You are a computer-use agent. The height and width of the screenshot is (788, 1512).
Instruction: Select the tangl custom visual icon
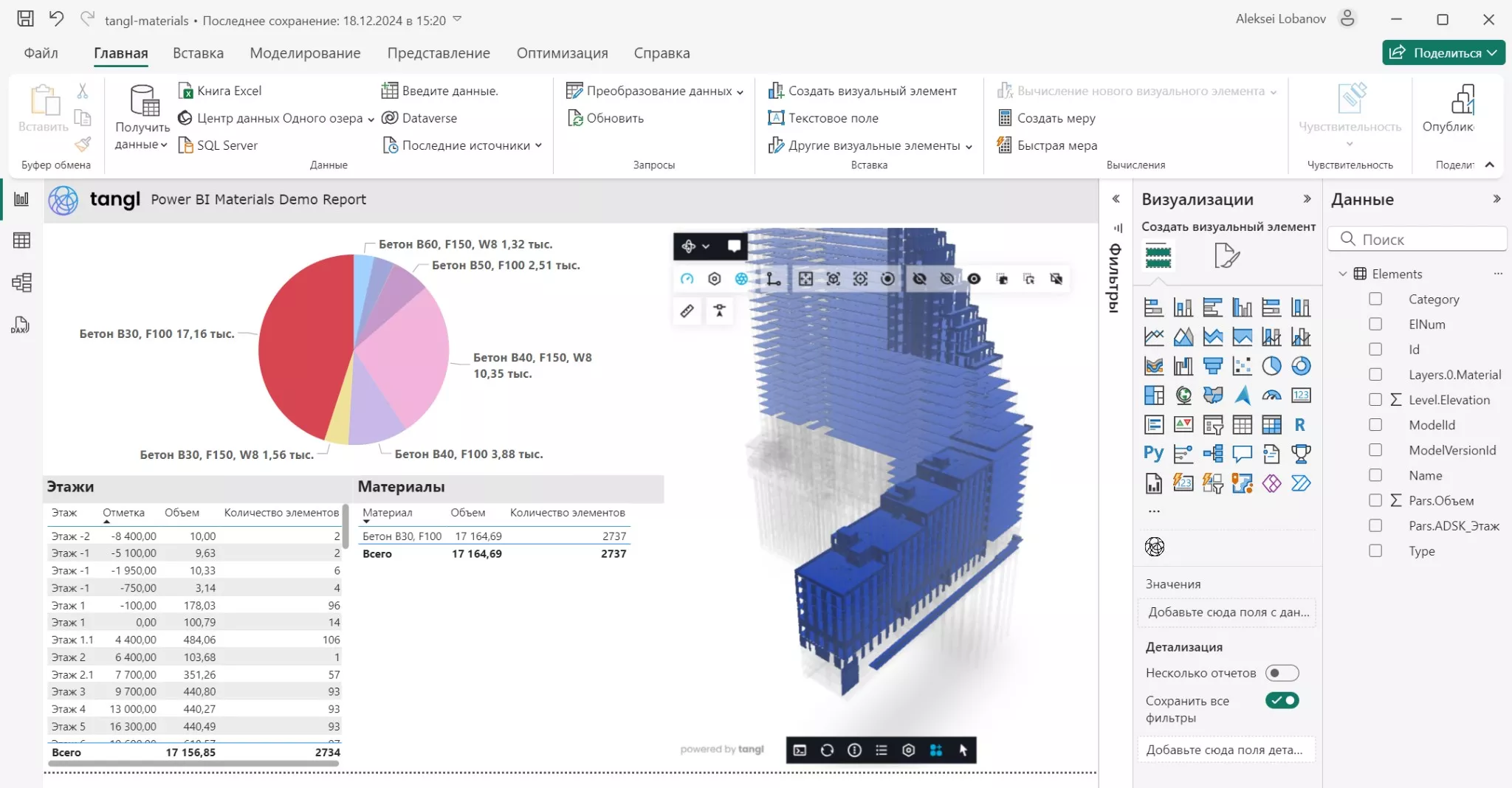pos(1155,547)
